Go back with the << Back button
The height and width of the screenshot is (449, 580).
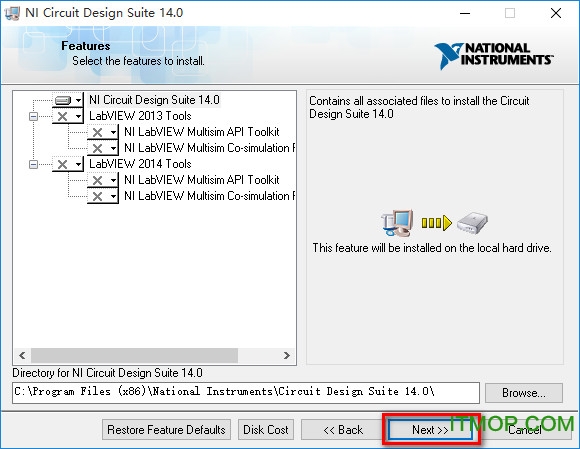click(x=343, y=430)
